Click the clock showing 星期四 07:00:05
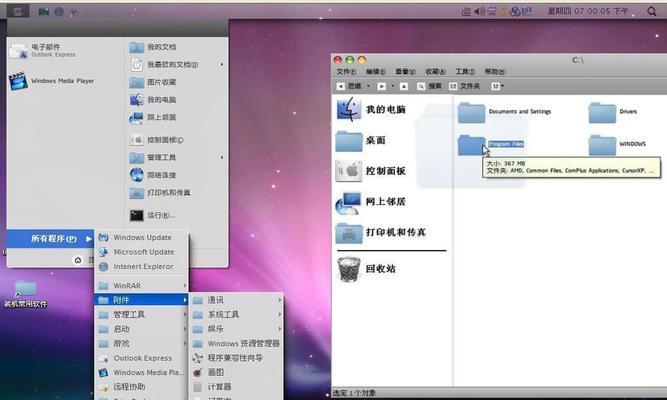The image size is (667, 400). (588, 11)
